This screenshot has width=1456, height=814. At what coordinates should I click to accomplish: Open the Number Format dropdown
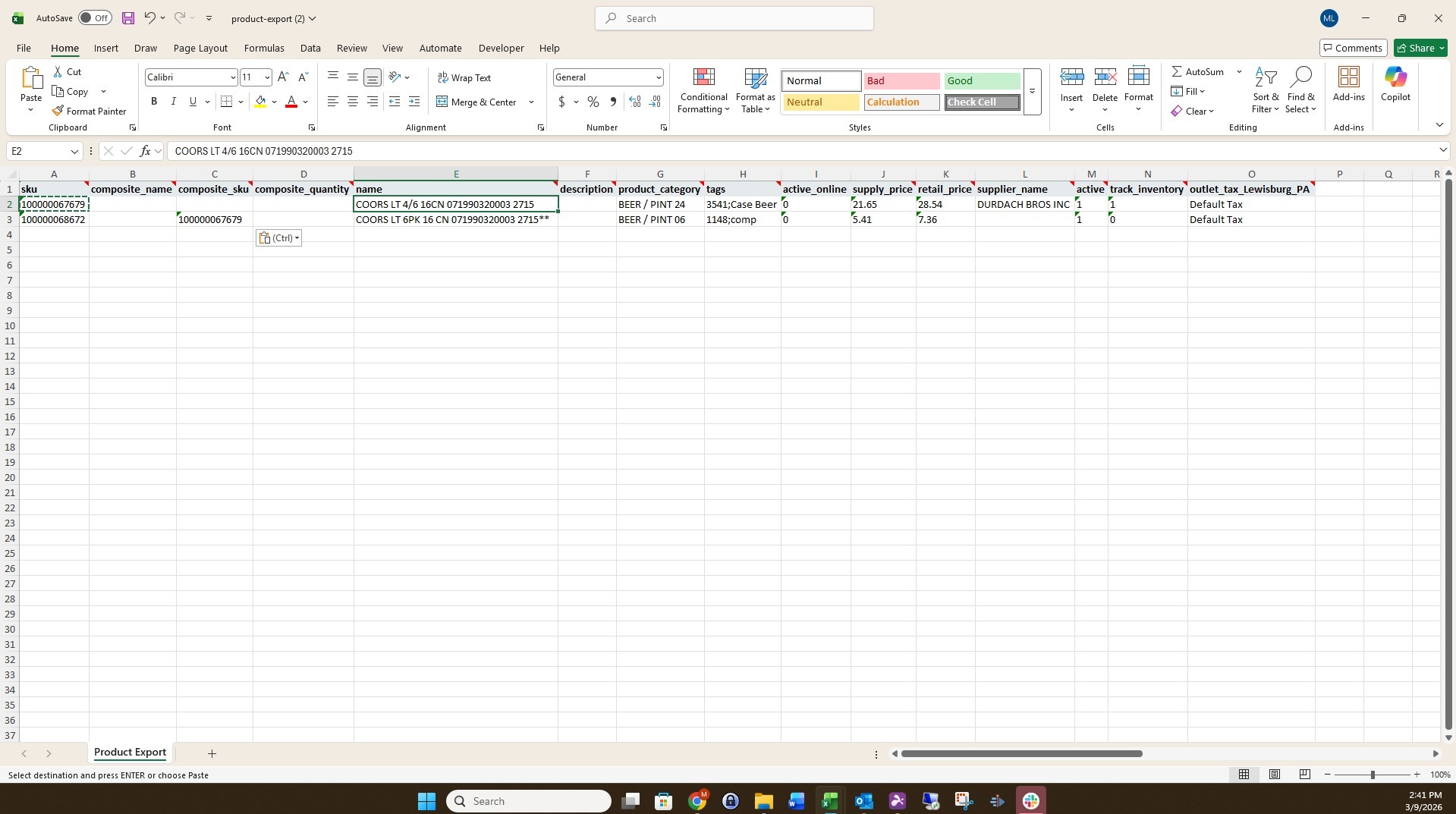coord(658,77)
